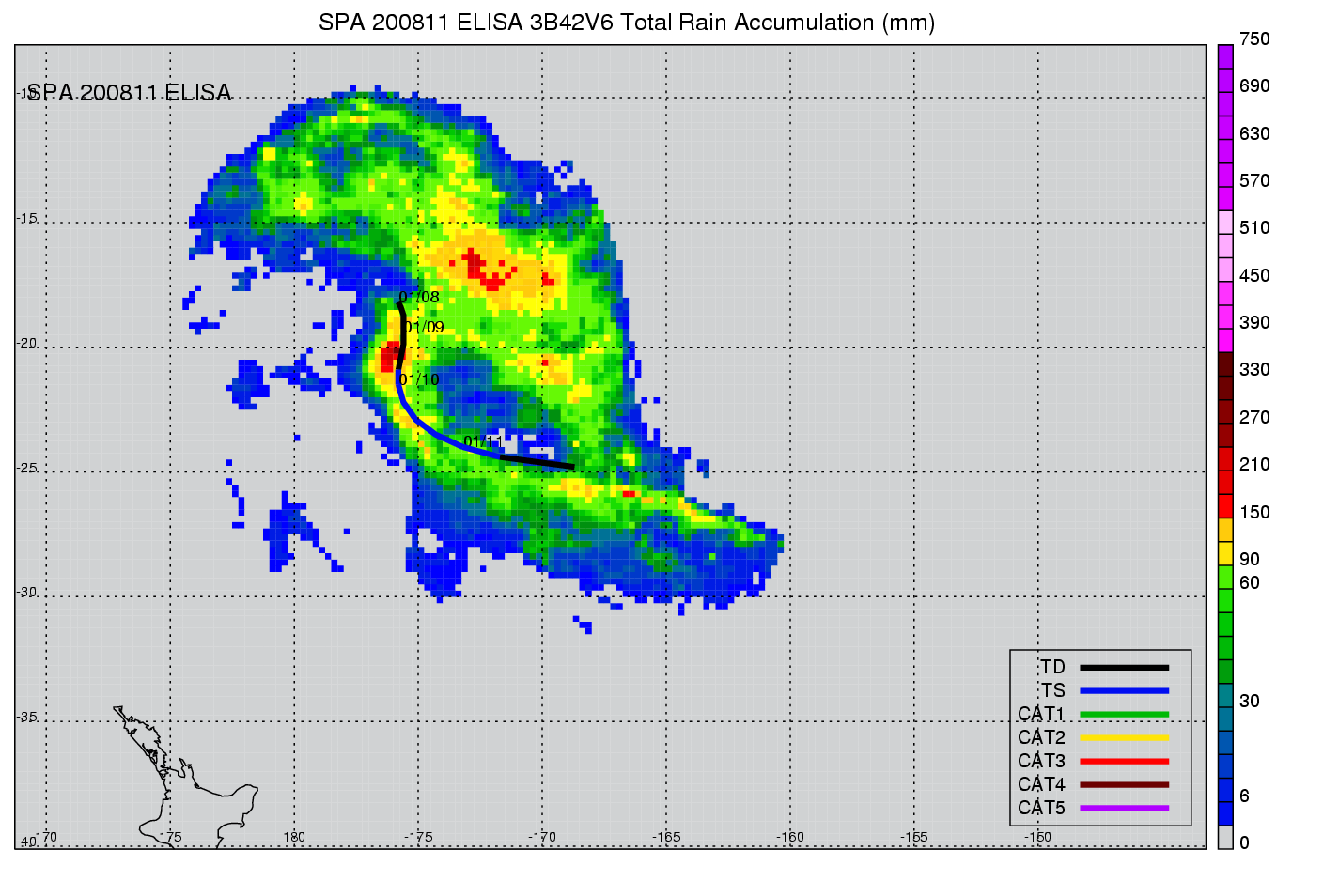Click the 210 label on the color scale
This screenshot has width=1339, height=896.
click(x=1253, y=465)
